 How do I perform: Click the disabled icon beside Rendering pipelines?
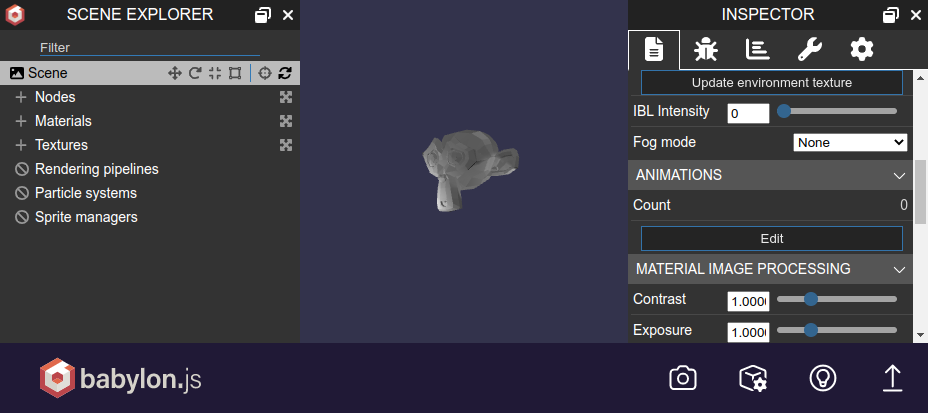tap(22, 170)
